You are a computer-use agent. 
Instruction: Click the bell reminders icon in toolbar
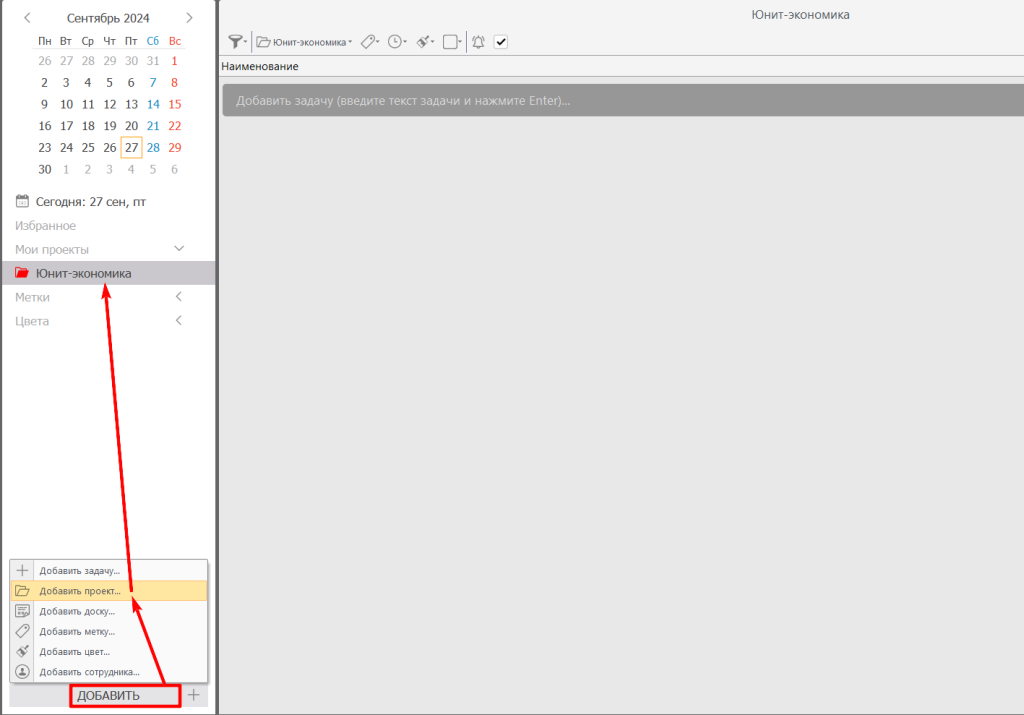tap(478, 42)
